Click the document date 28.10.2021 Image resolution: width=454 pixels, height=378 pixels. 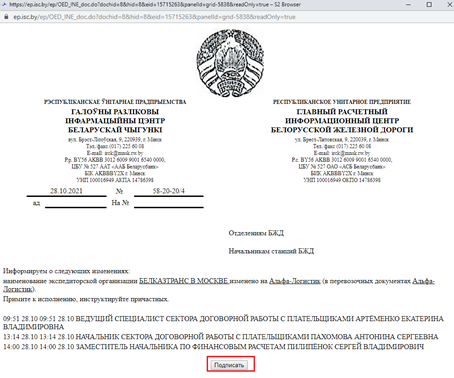coord(66,191)
